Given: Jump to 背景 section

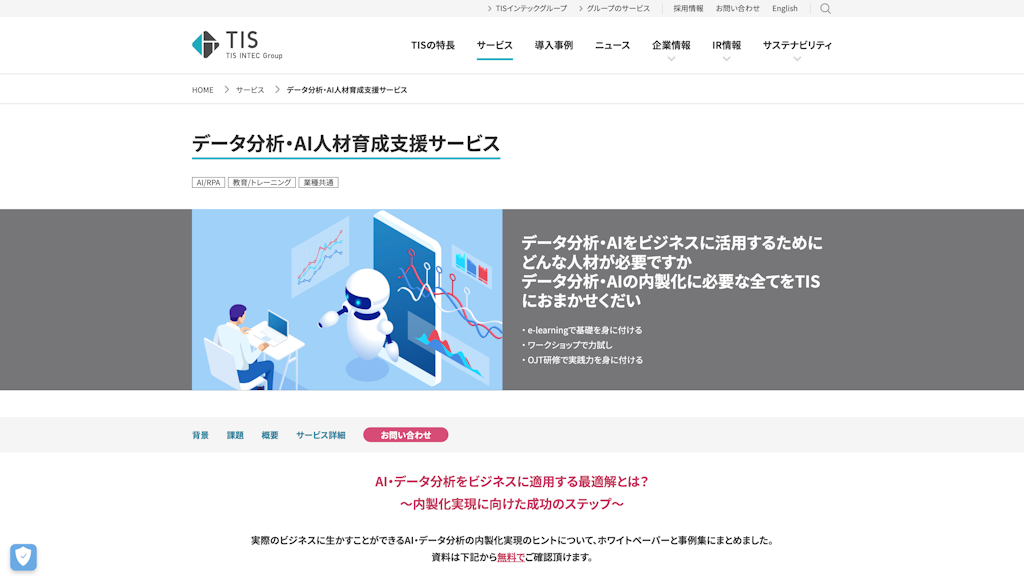Looking at the screenshot, I should click(x=200, y=435).
